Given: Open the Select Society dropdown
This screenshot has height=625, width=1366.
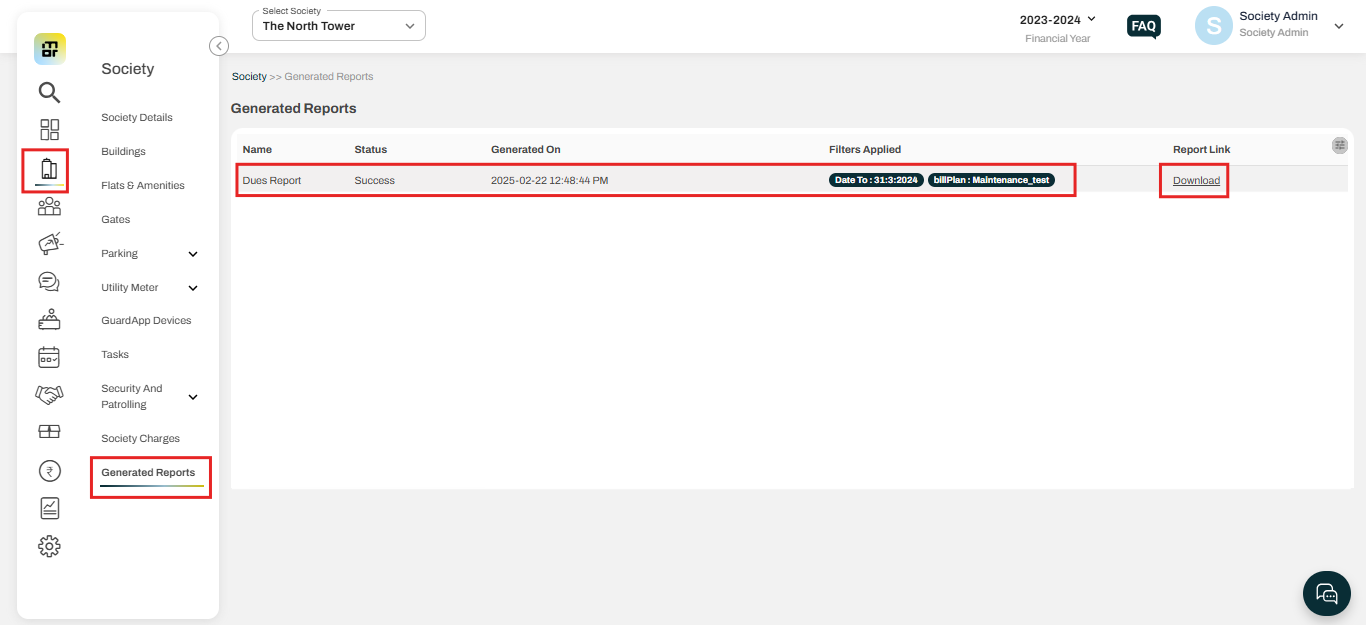Looking at the screenshot, I should click(x=339, y=26).
